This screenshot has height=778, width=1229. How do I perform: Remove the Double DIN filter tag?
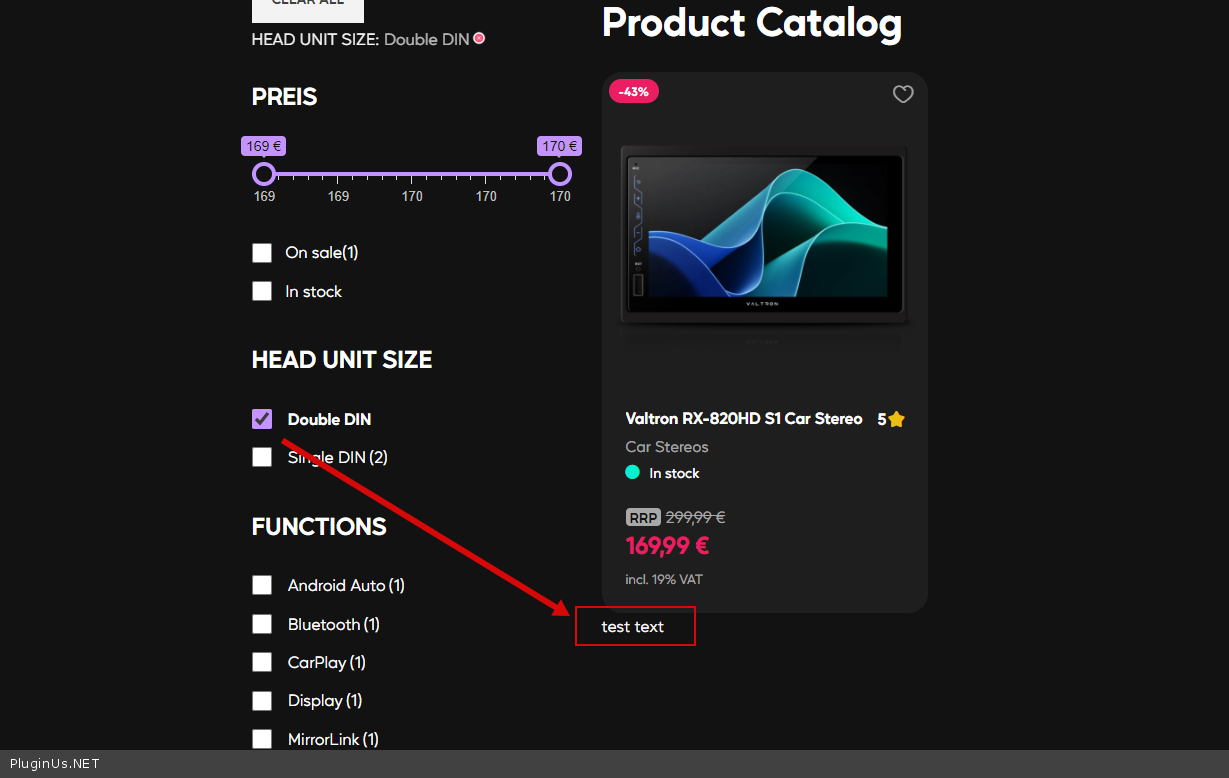point(479,38)
